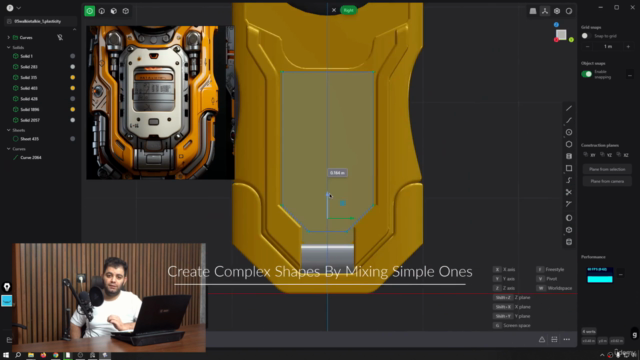Select the Polygon tool in the right toolbar
The height and width of the screenshot is (360, 640).
(569, 144)
